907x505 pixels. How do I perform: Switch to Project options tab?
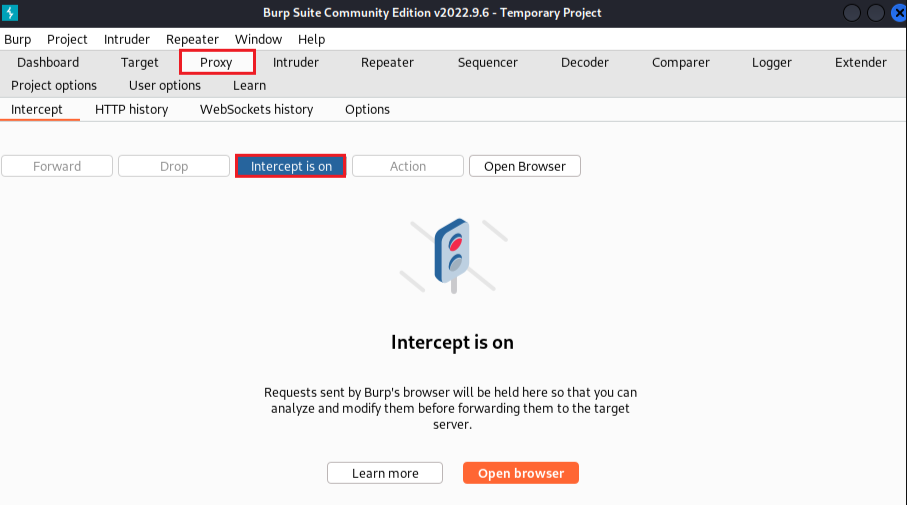coord(54,86)
